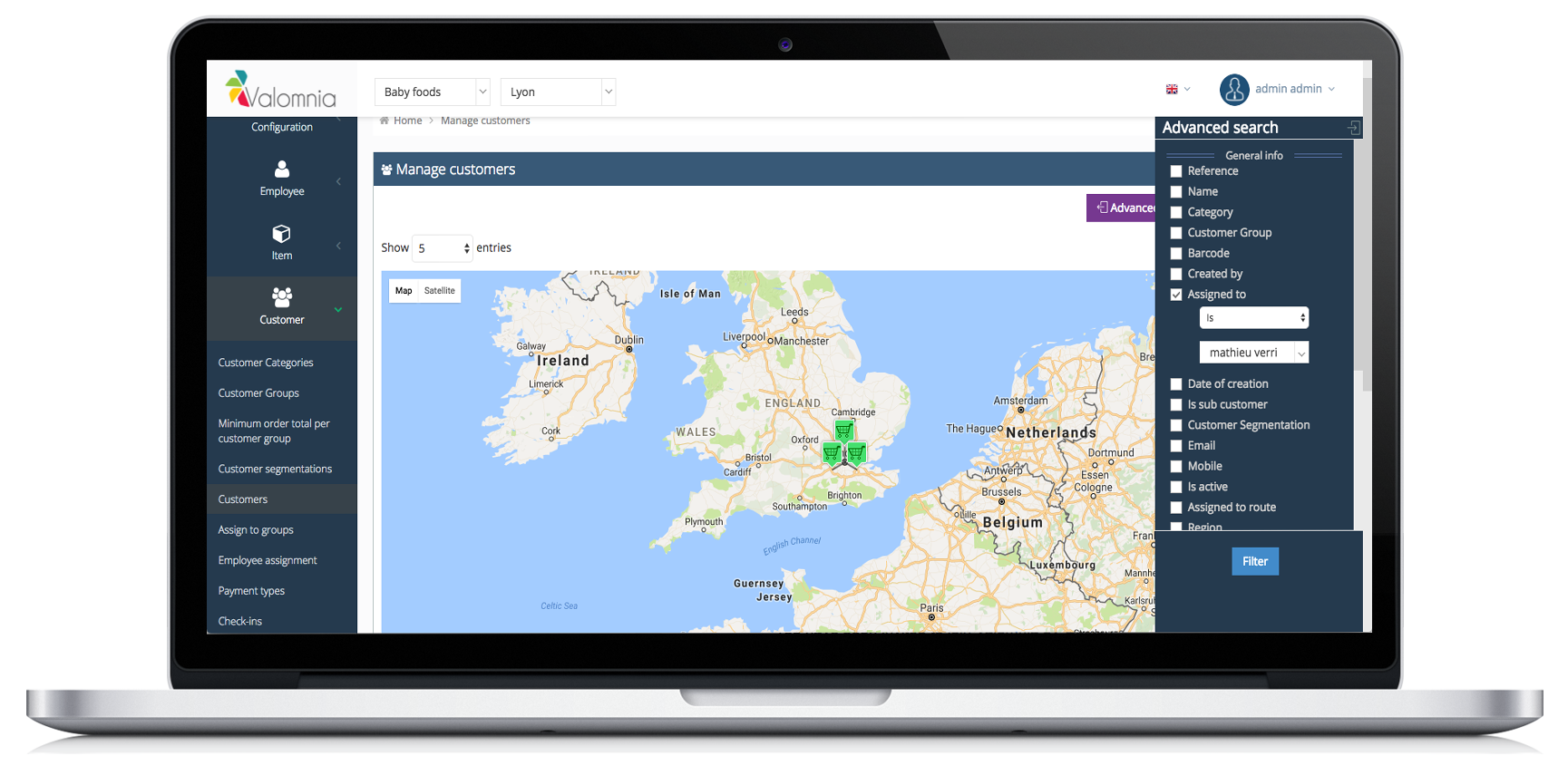Screen dimensions: 1568x775
Task: Click the admin user avatar icon
Action: click(1234, 90)
